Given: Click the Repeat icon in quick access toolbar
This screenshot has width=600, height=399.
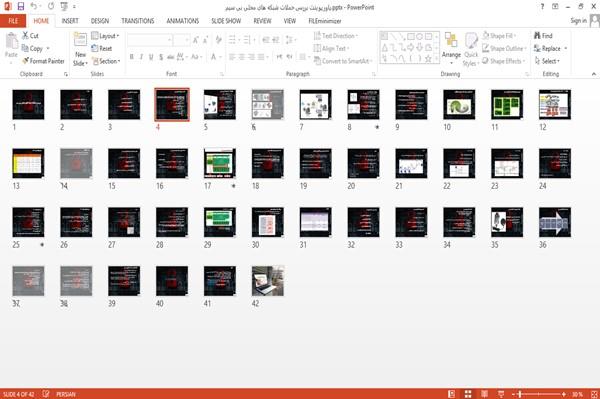Looking at the screenshot, I should (x=51, y=6).
